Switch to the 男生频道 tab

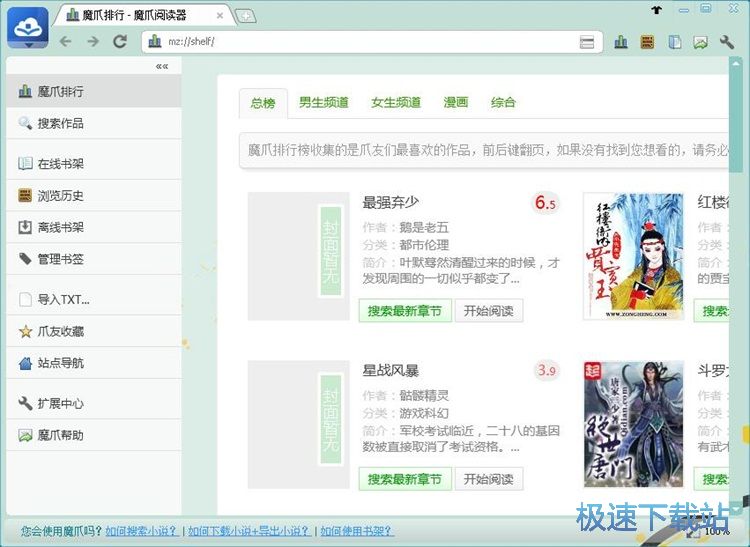click(324, 102)
